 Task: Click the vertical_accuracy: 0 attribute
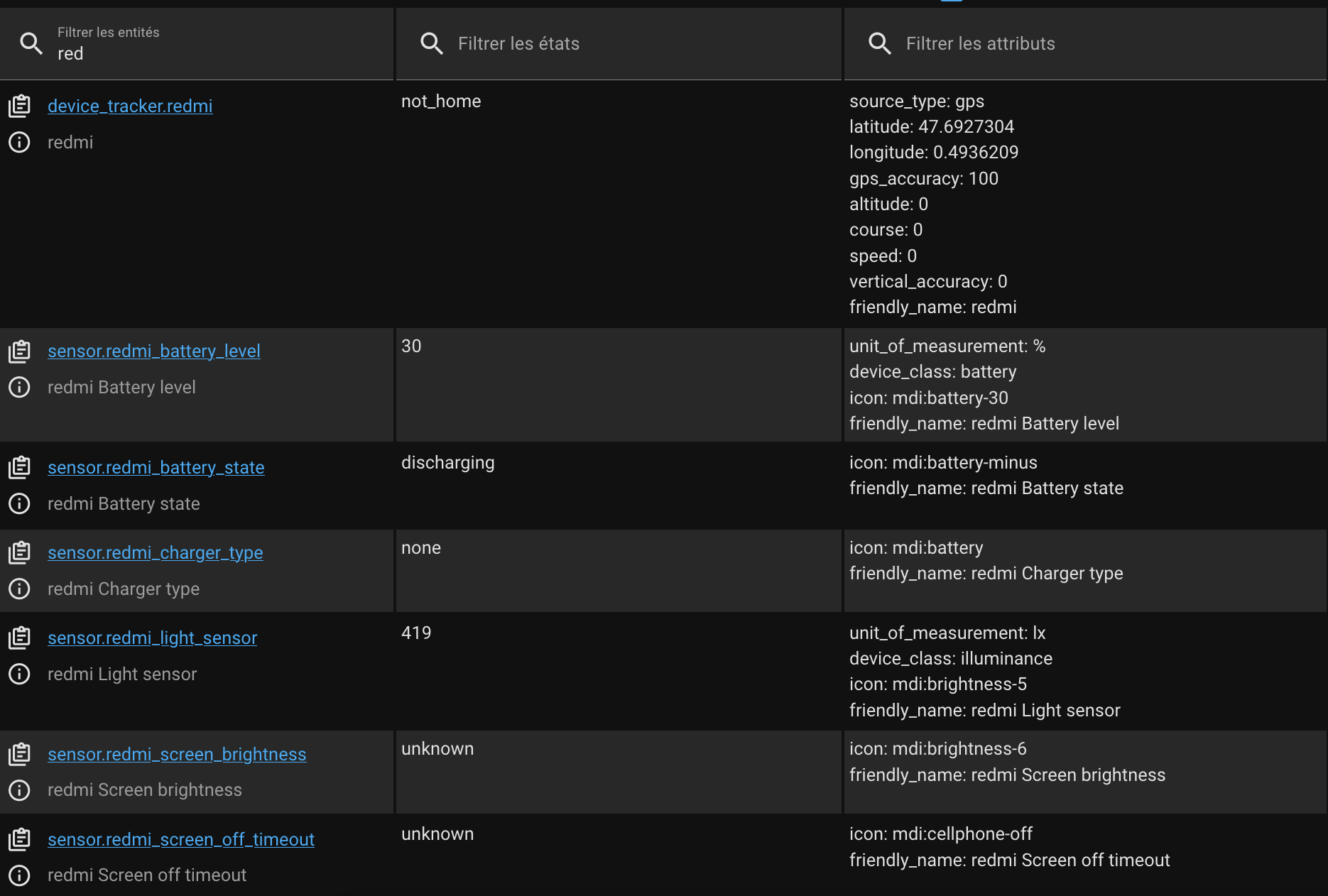point(928,282)
